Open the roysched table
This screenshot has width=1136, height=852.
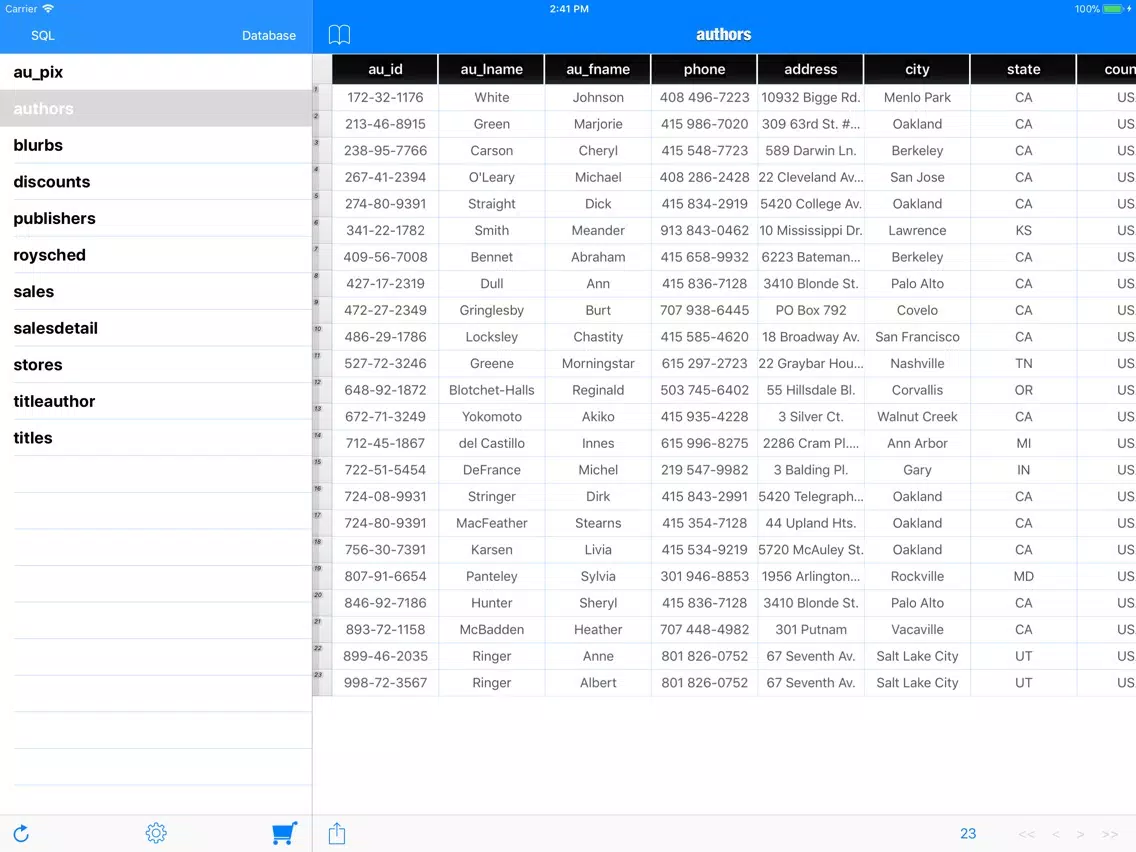[x=156, y=255]
